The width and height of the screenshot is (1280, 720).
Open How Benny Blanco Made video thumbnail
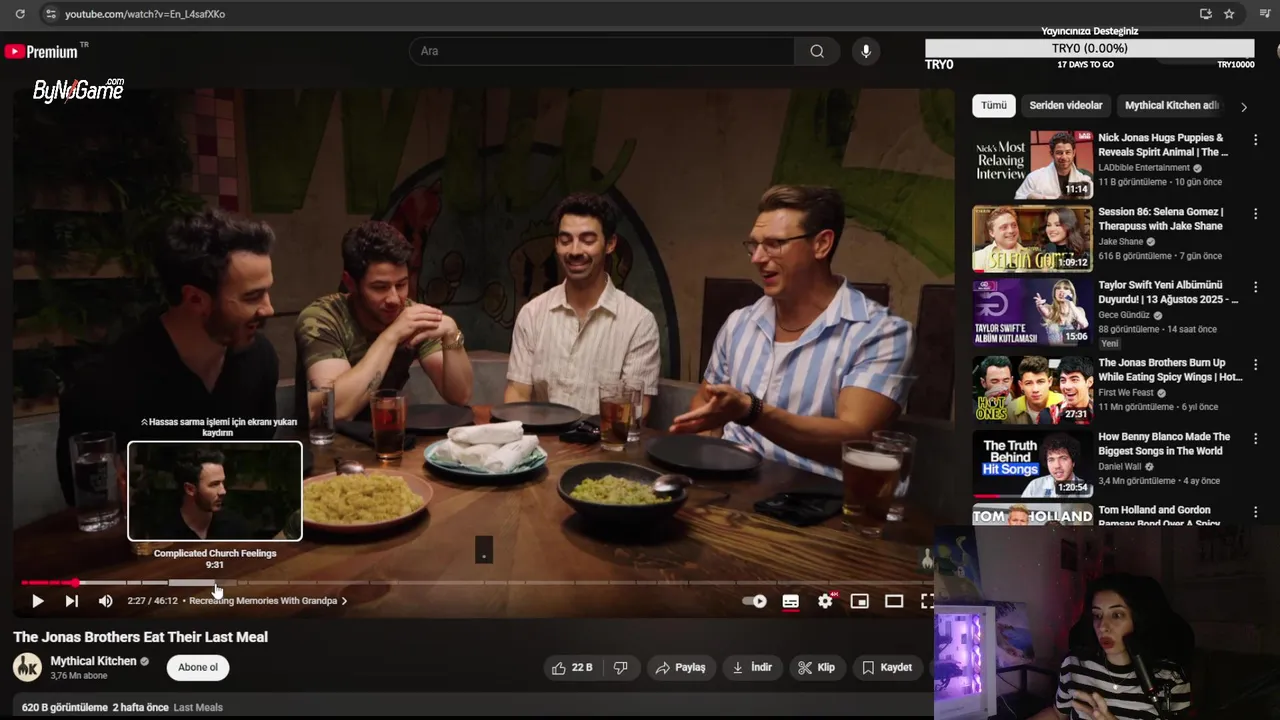coord(1032,464)
